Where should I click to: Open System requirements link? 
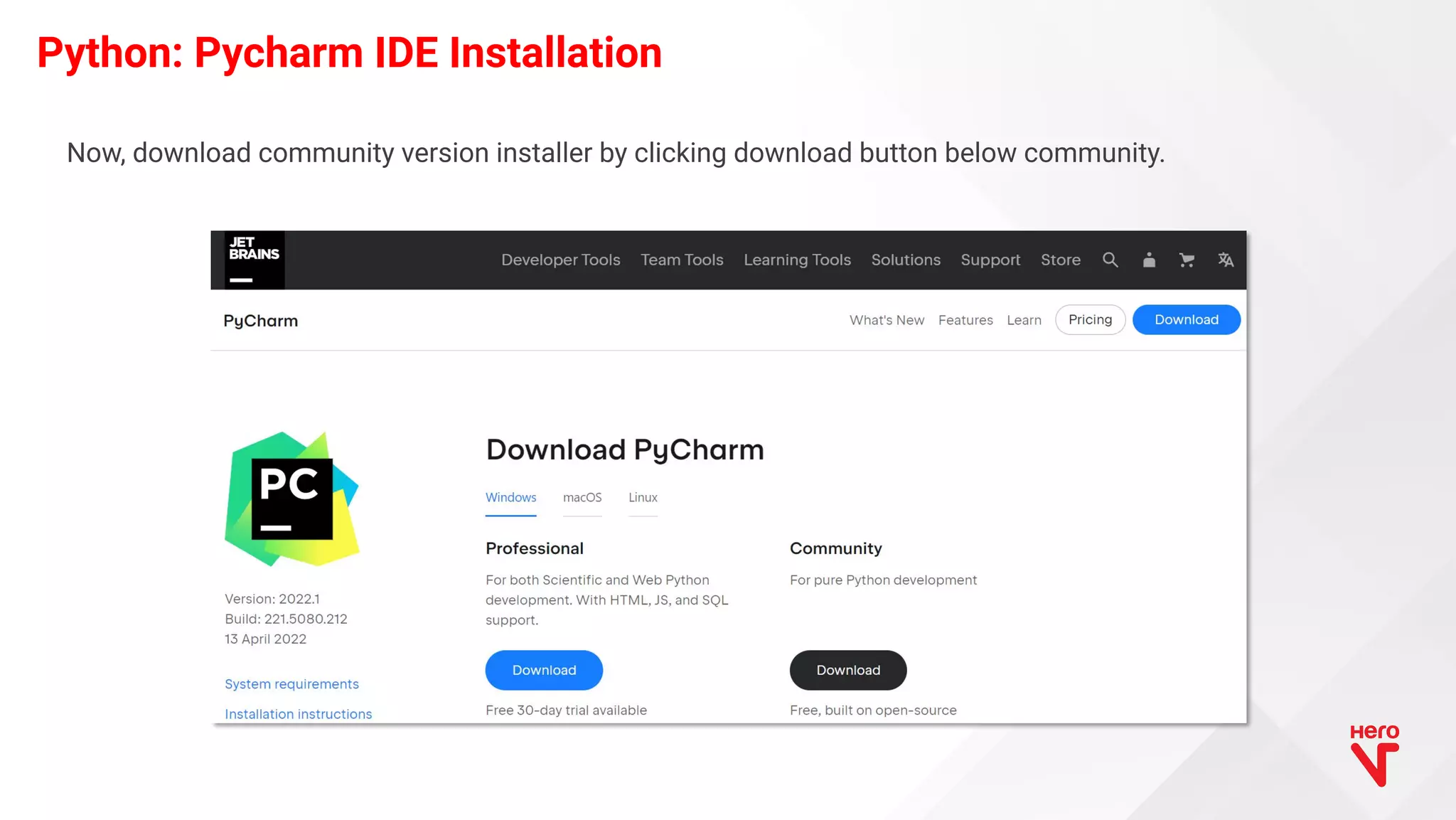[291, 684]
